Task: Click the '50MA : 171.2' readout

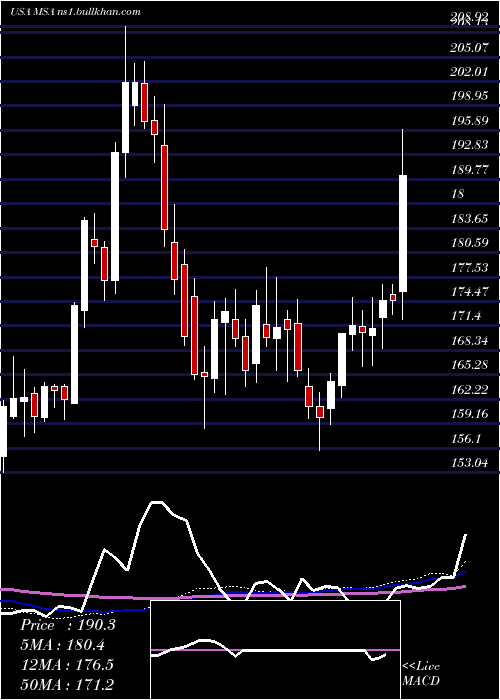Action: pos(67,684)
